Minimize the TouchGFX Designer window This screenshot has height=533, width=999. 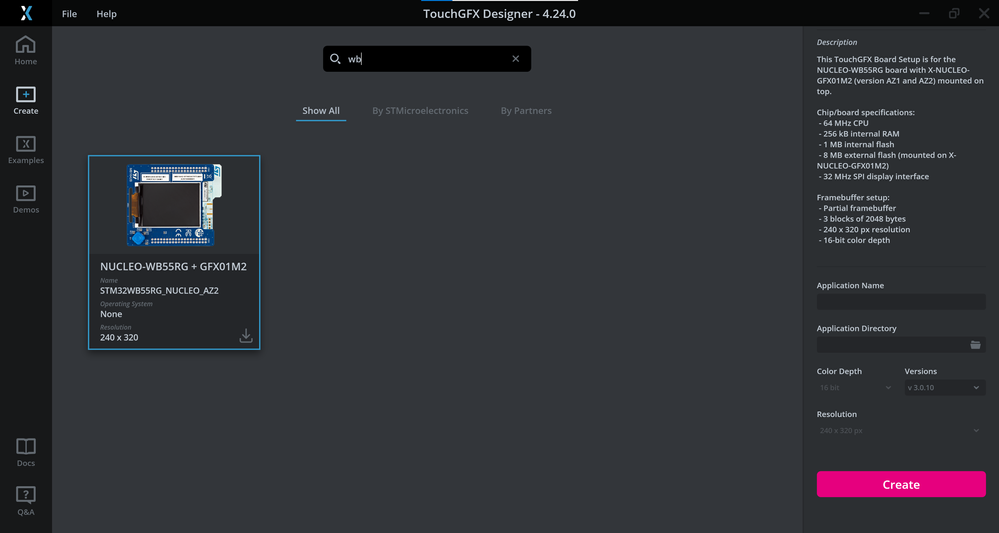(x=924, y=13)
